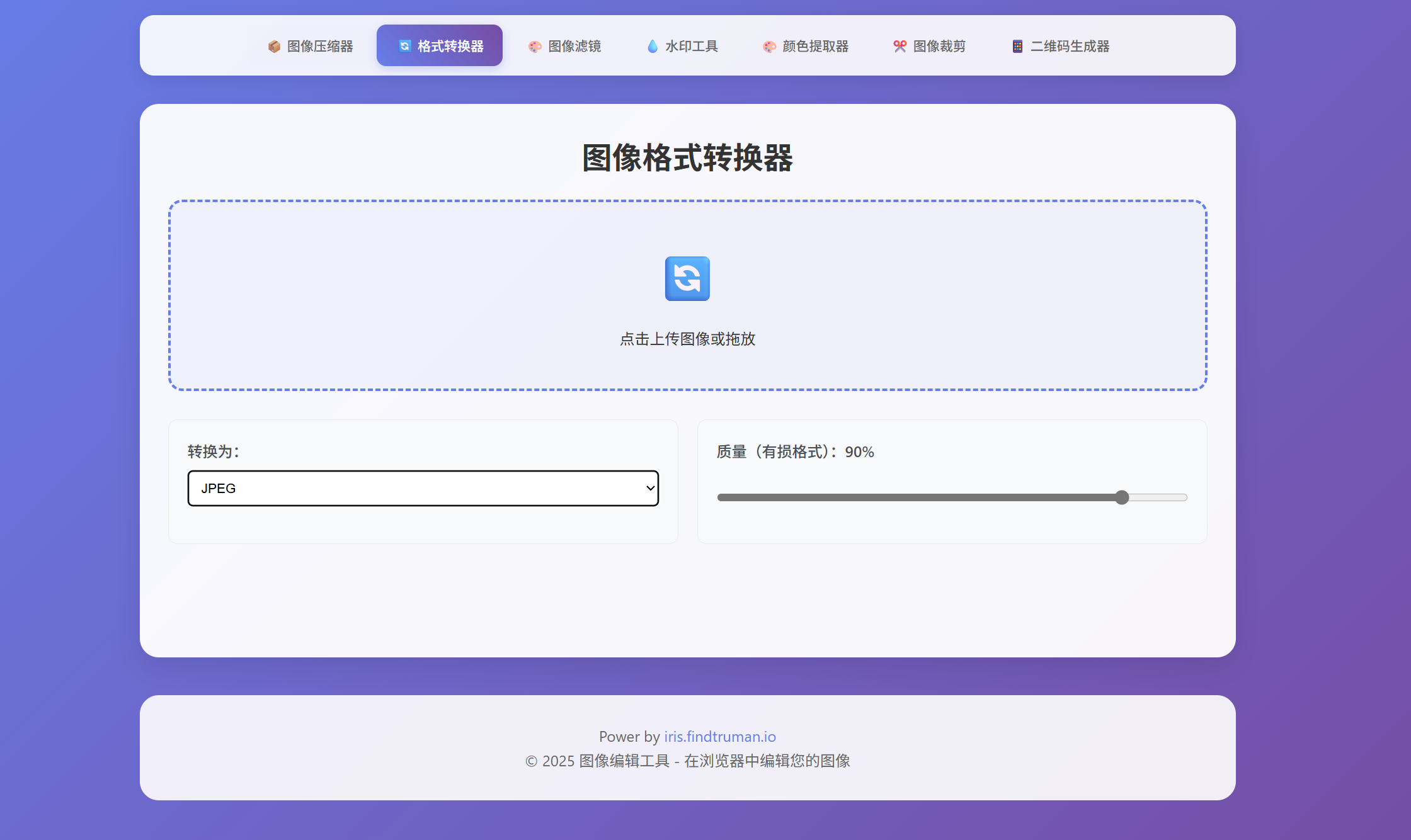Switch to the 图像裁剪 tab
1411x840 pixels.
pos(939,46)
